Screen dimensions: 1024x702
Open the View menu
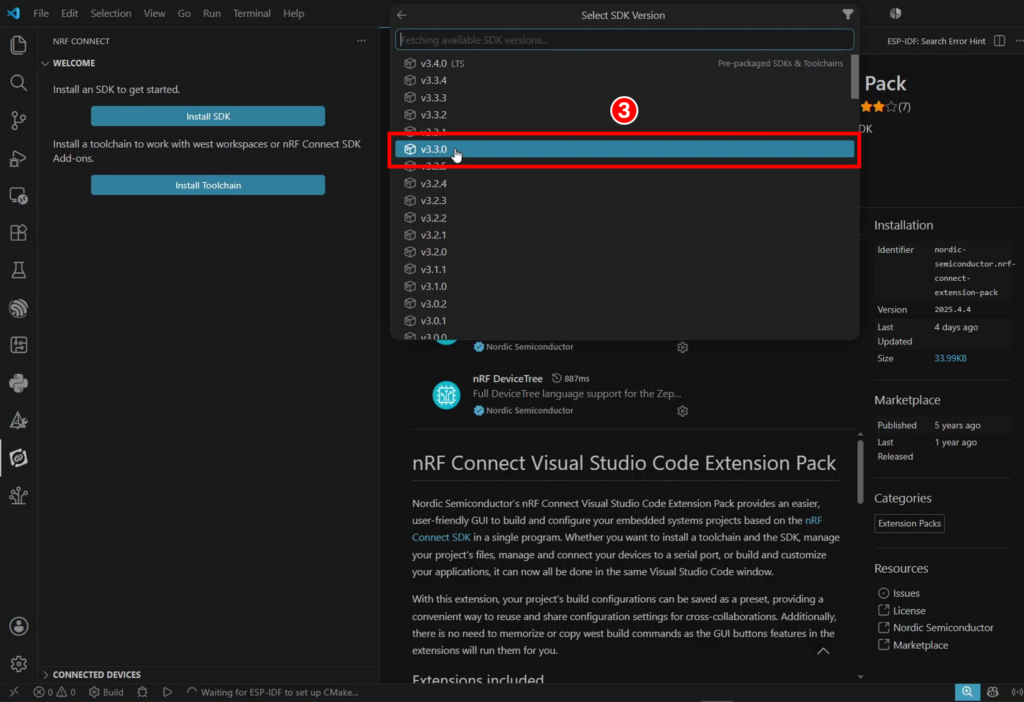coord(154,13)
